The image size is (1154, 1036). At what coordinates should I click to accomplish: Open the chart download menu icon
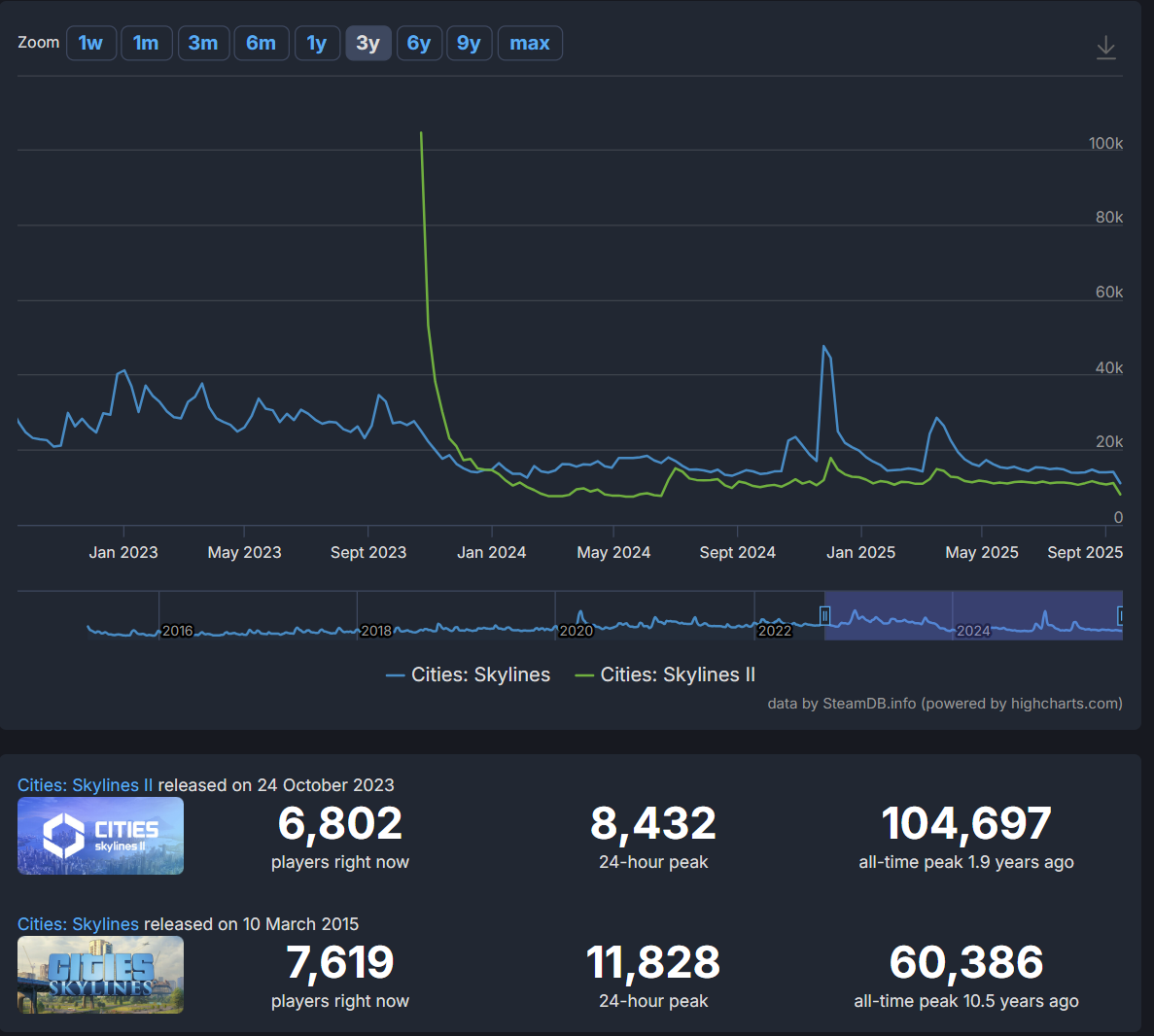click(x=1105, y=48)
